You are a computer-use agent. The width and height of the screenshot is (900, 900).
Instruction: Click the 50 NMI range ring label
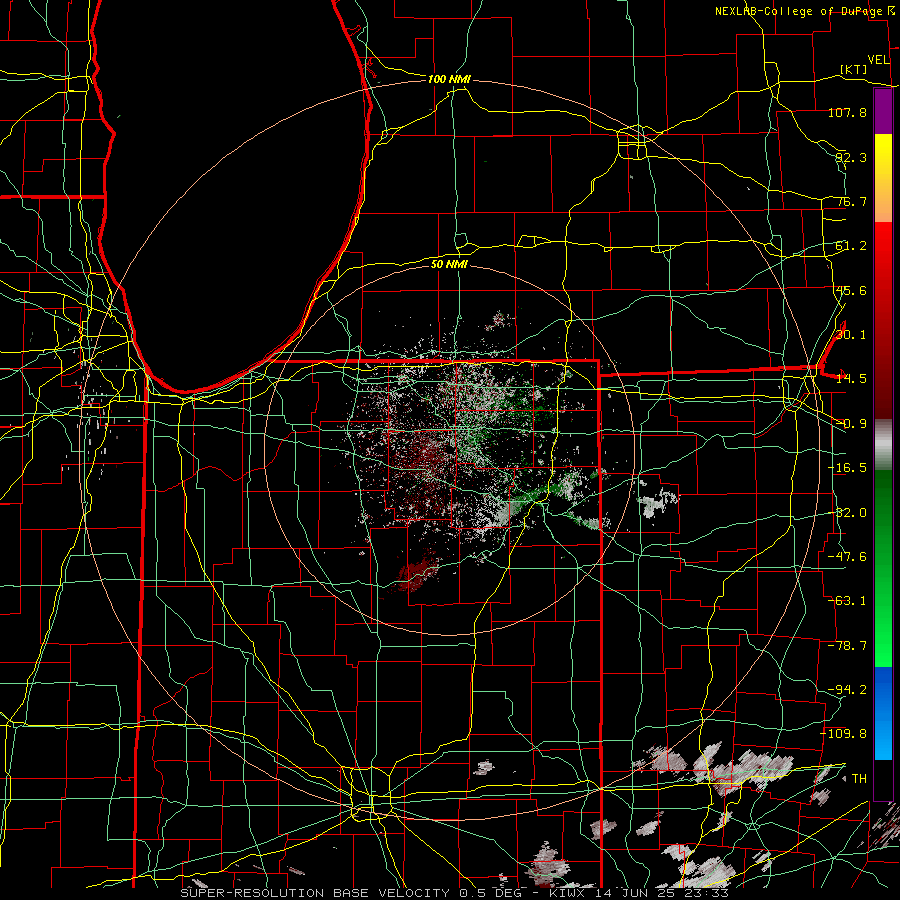coord(449,264)
